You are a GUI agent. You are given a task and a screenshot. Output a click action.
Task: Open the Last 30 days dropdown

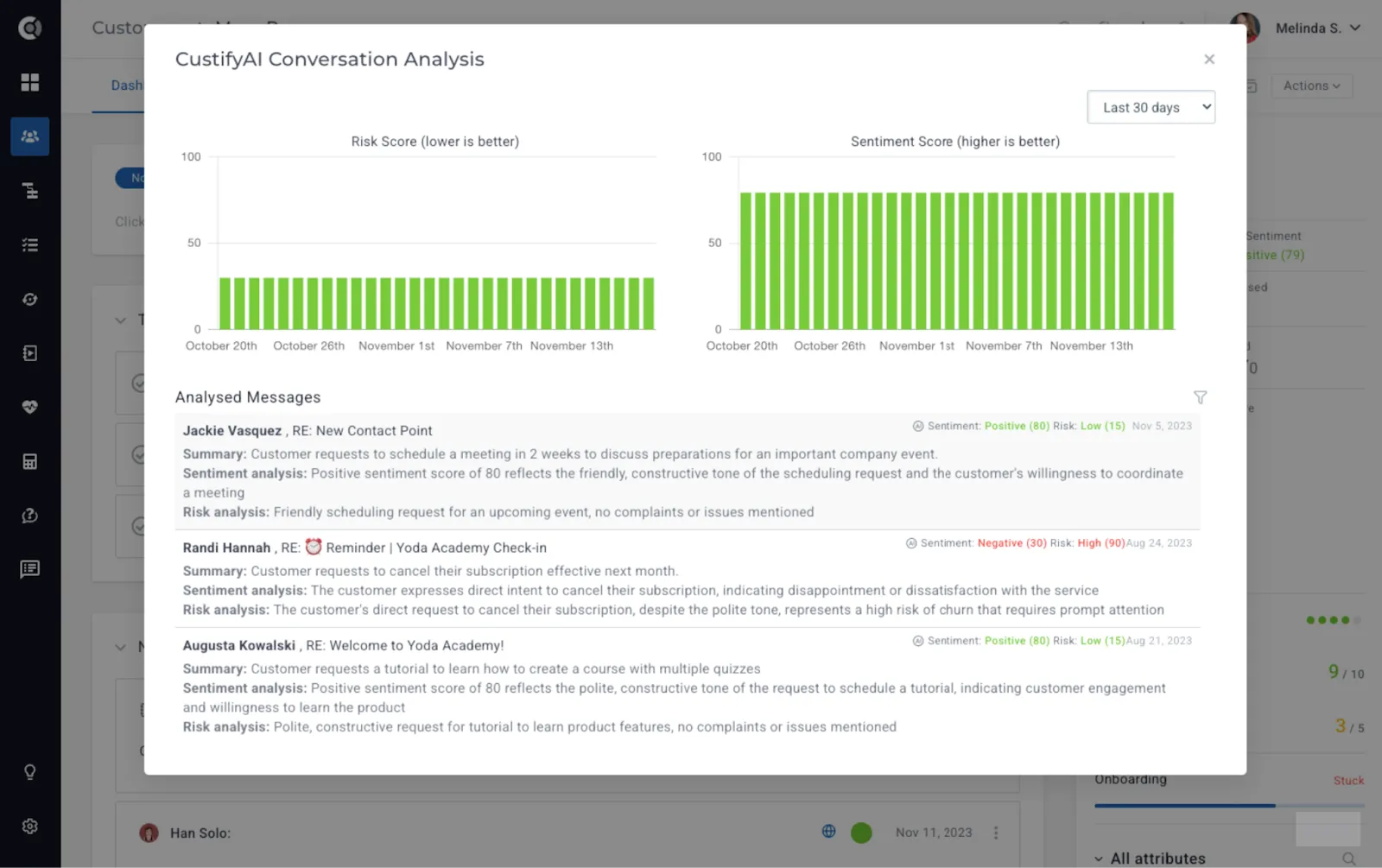click(1151, 107)
